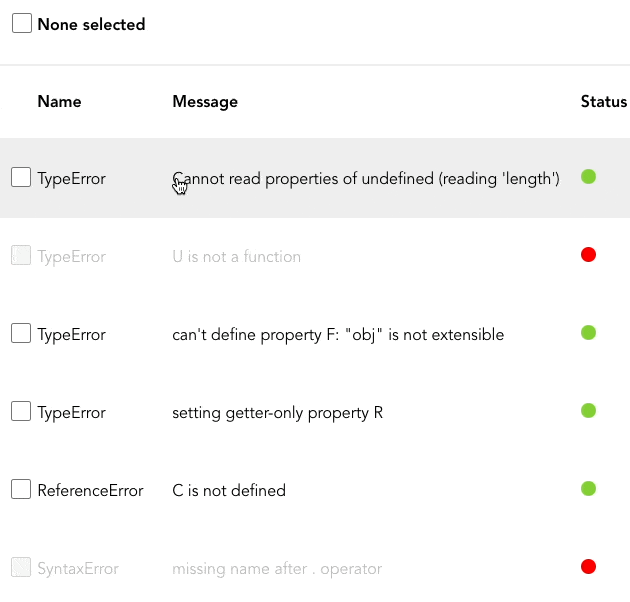This screenshot has width=630, height=602.
Task: Click the Status column header
Action: 603,101
